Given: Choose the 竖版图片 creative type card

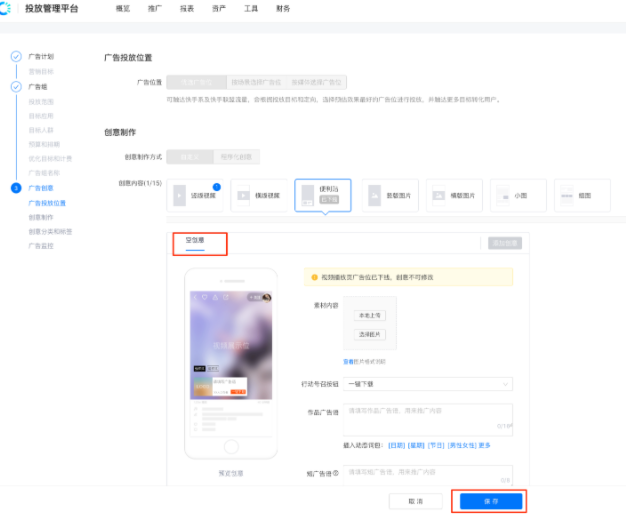Looking at the screenshot, I should [x=390, y=196].
